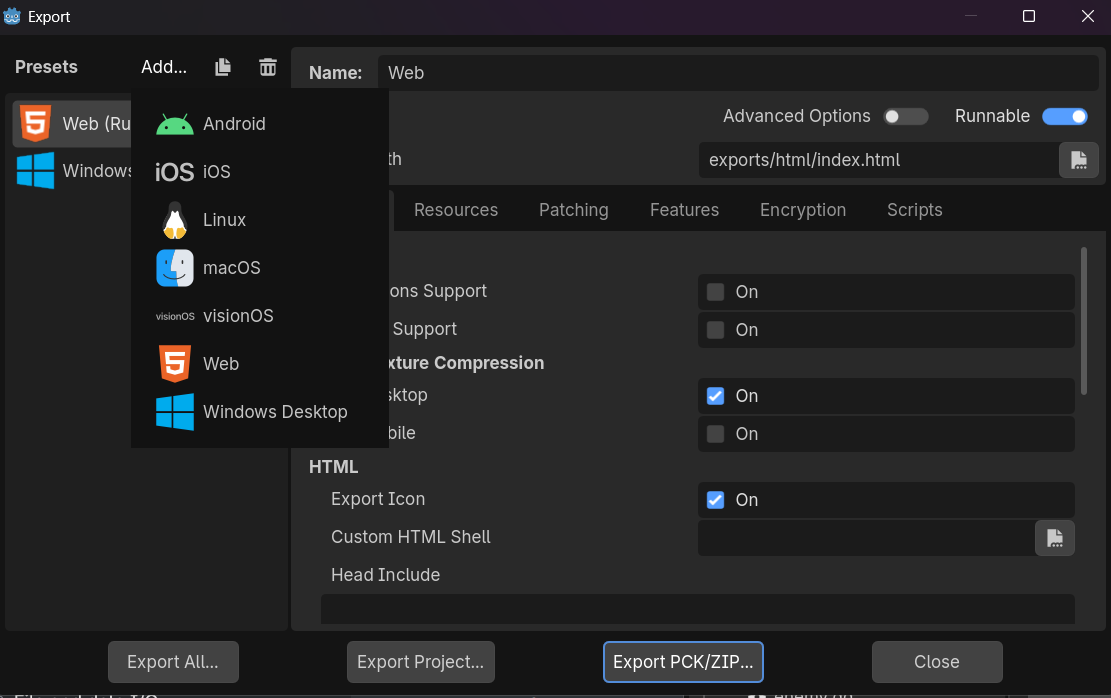Switch to the Patching tab
1111x698 pixels.
point(573,210)
